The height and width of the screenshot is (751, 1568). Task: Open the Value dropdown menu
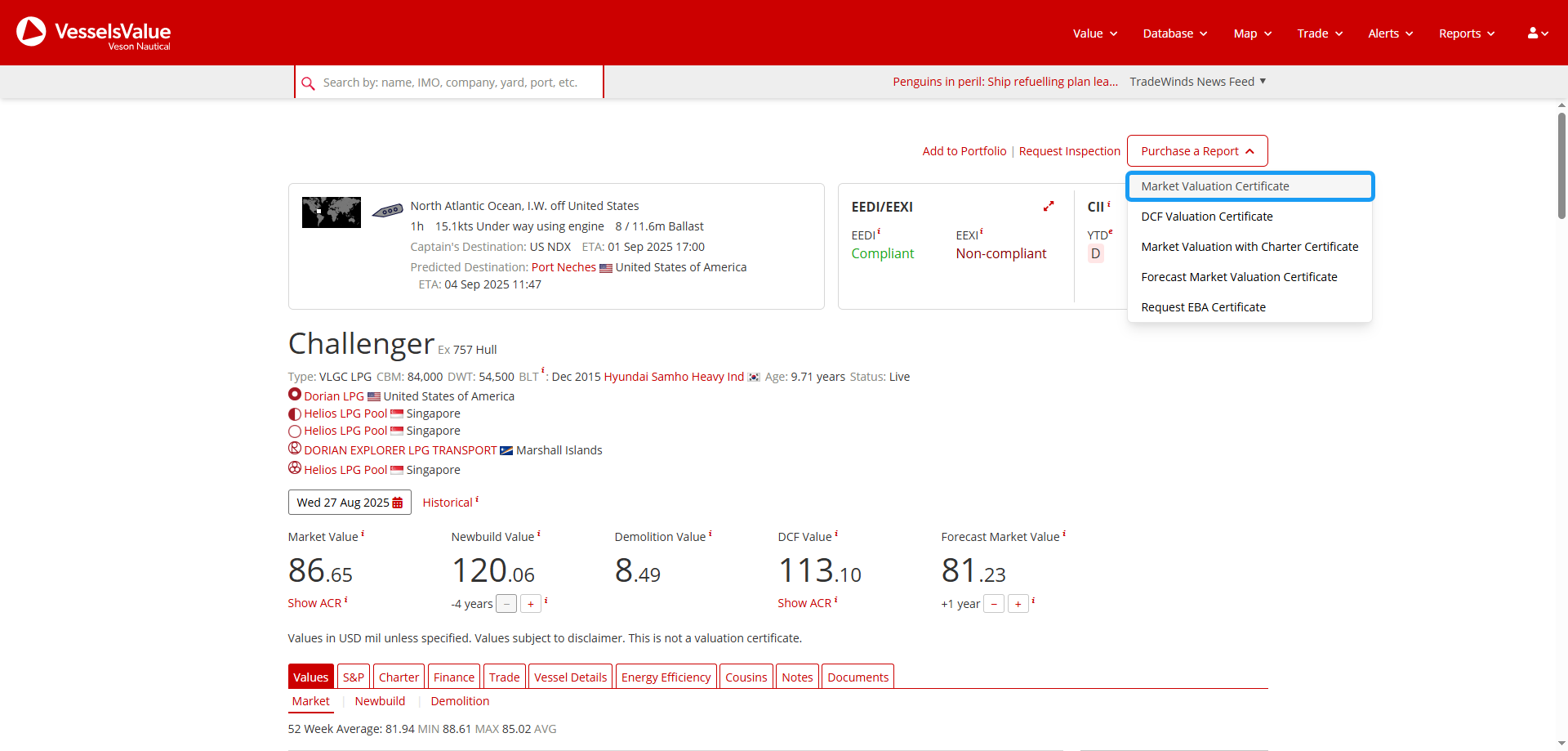tap(1094, 34)
